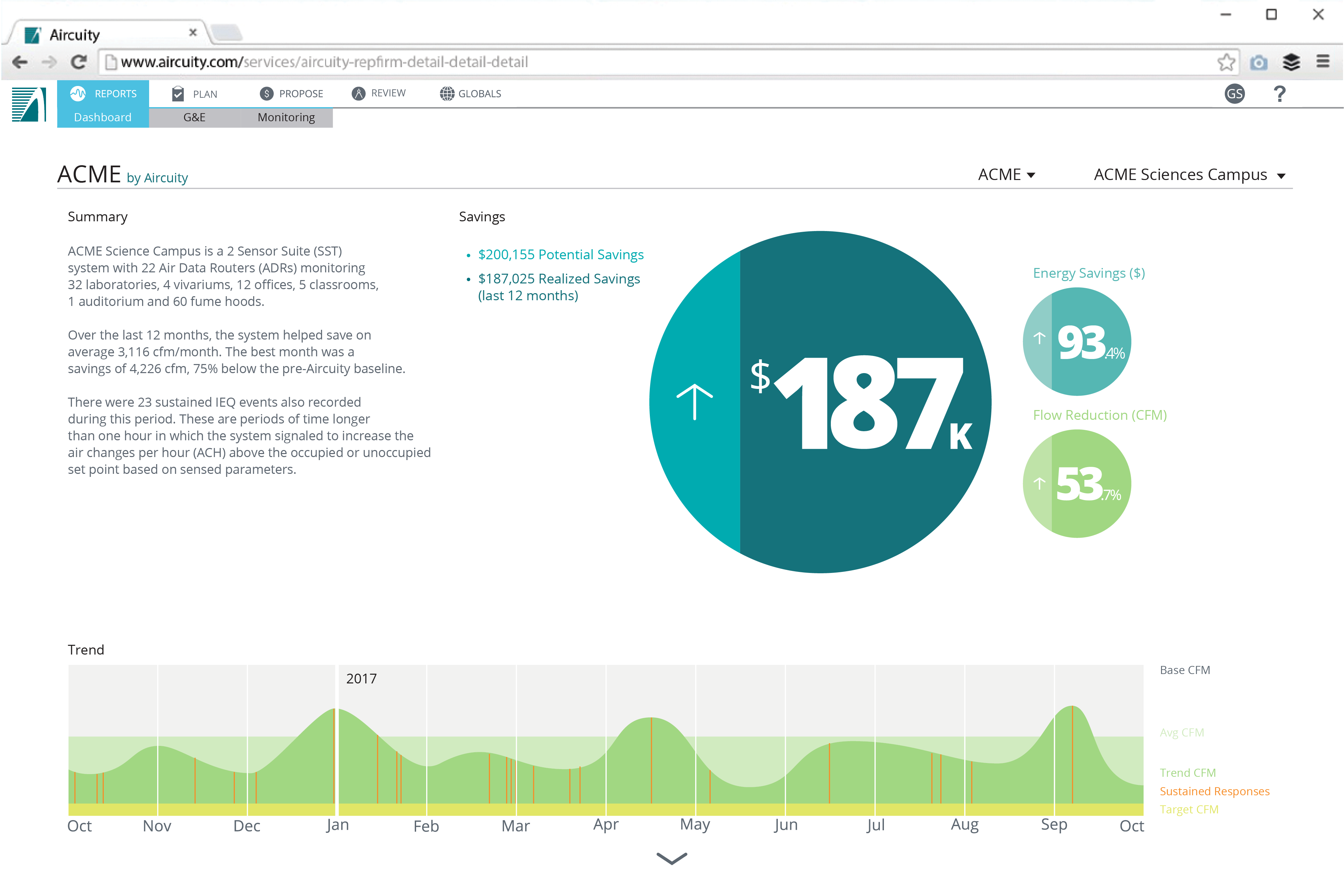Click the by Aircuity link
Viewport: 1344px width, 896px height.
coord(157,178)
